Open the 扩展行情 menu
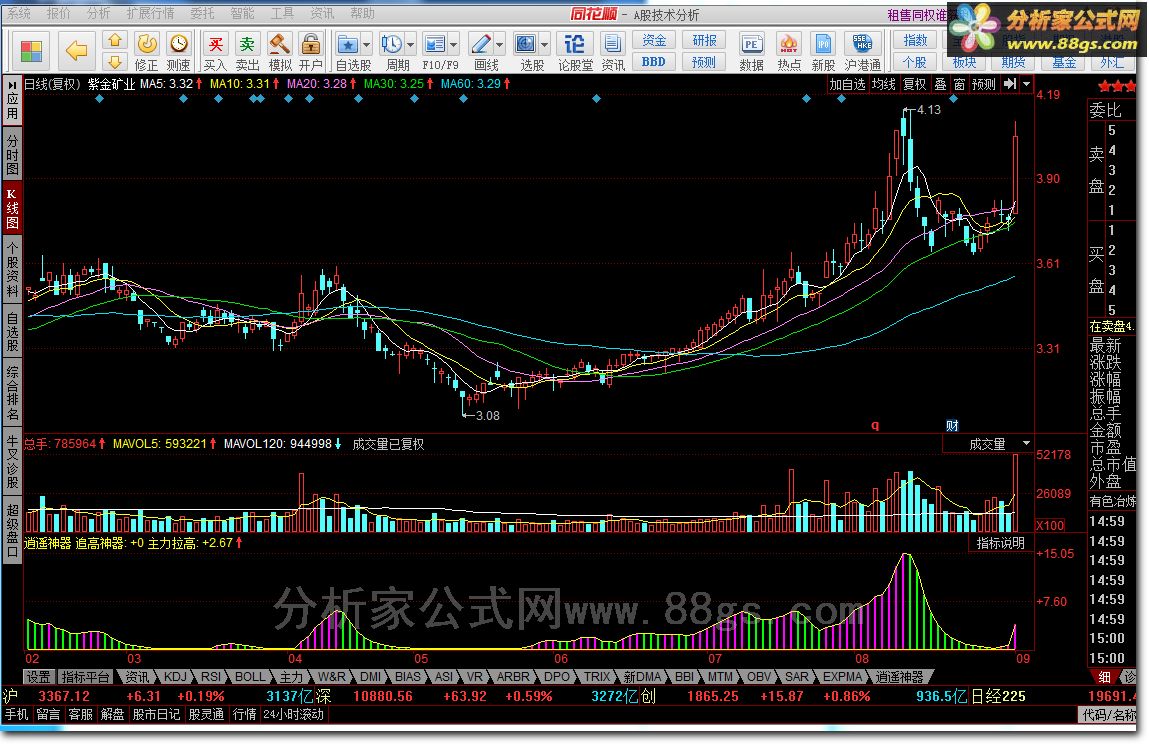1149x744 pixels. pyautogui.click(x=150, y=13)
